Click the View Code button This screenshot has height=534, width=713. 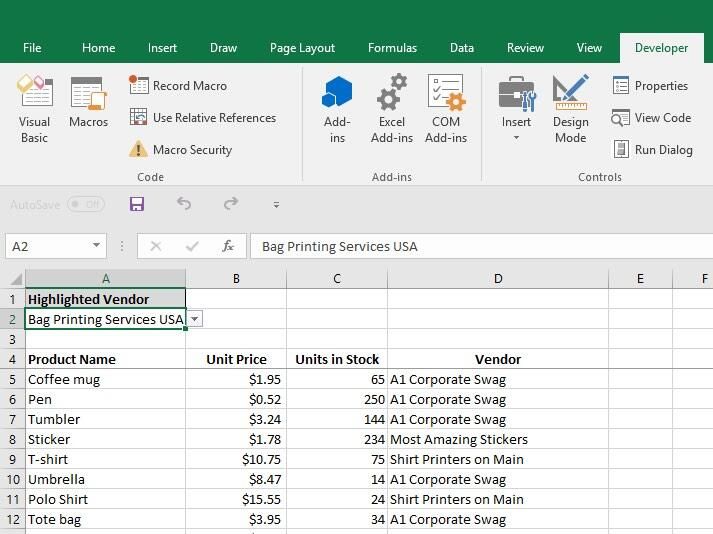pyautogui.click(x=651, y=118)
